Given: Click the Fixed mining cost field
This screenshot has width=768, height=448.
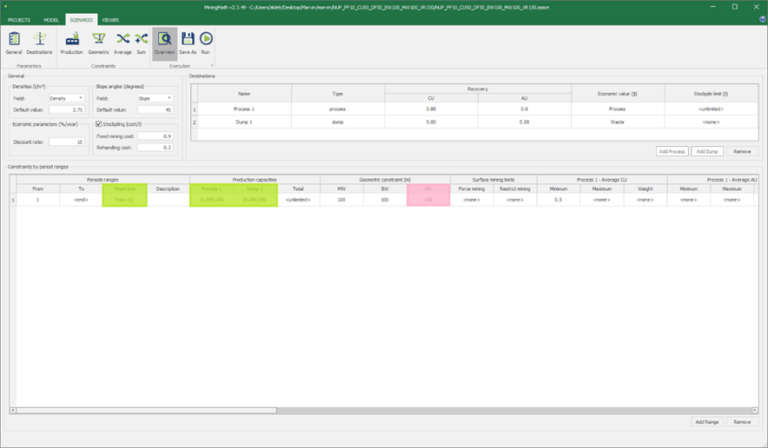Looking at the screenshot, I should (153, 135).
